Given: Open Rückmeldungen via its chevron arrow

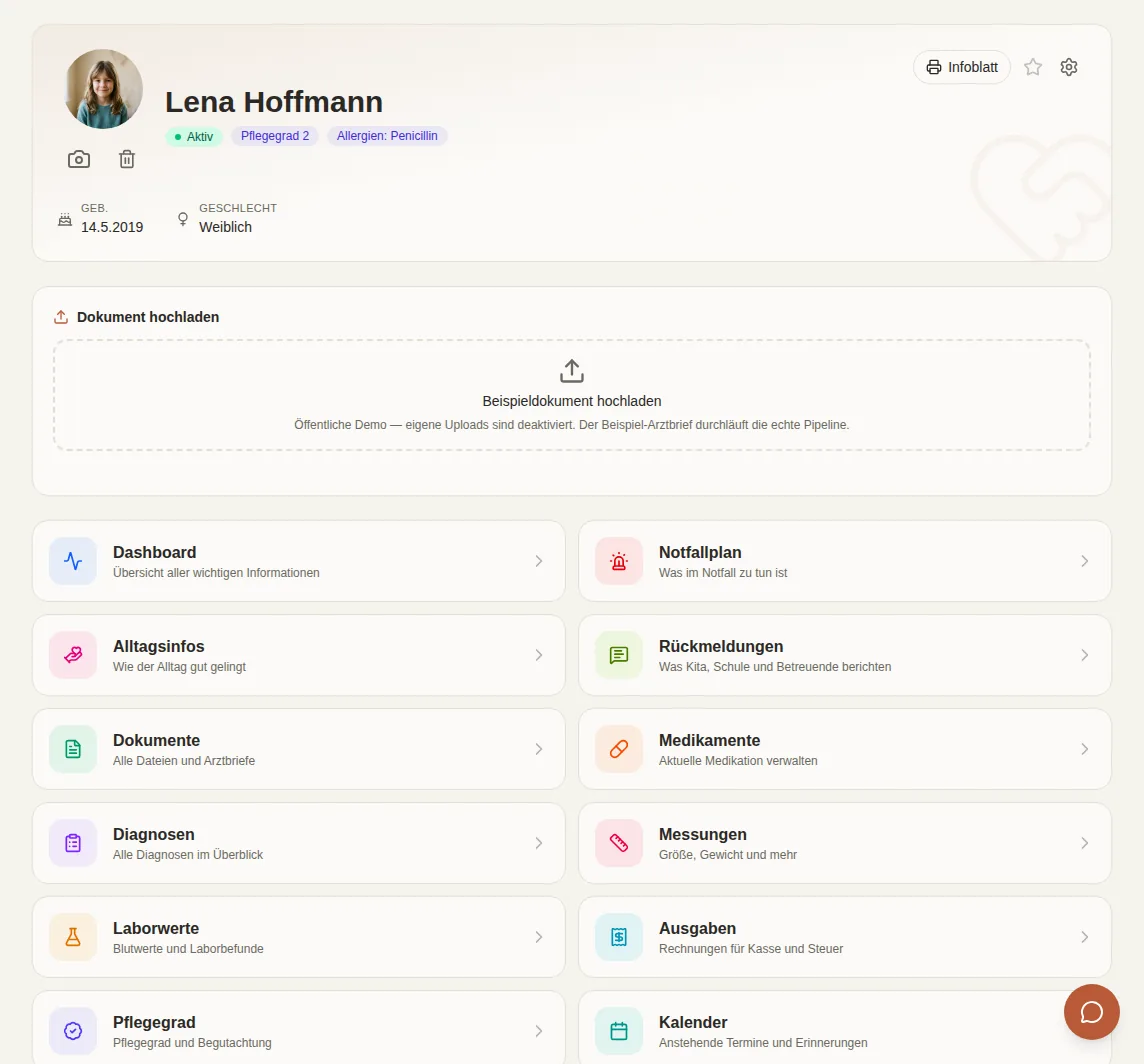Looking at the screenshot, I should coord(1085,655).
